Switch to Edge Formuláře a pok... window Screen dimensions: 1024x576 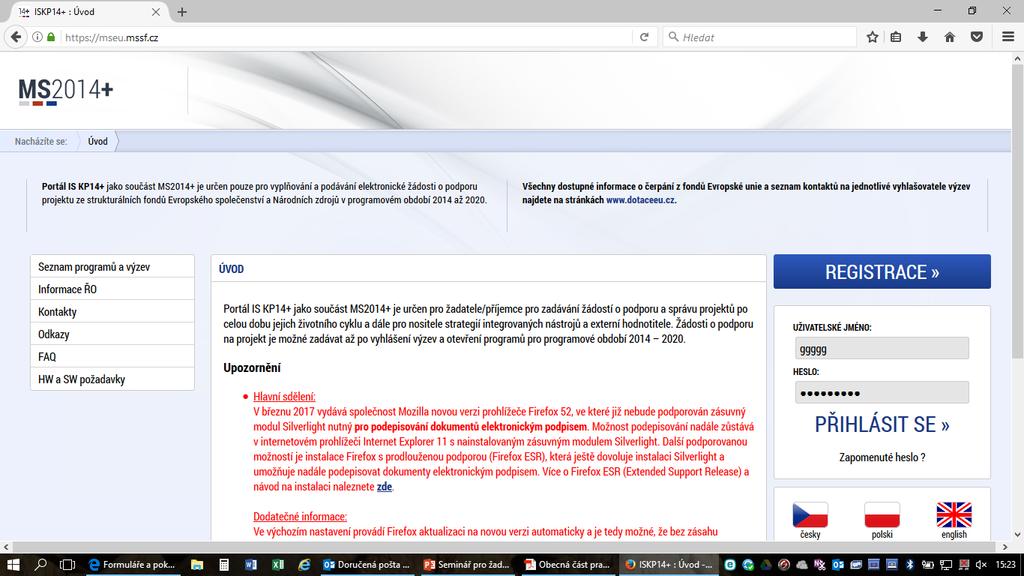133,564
